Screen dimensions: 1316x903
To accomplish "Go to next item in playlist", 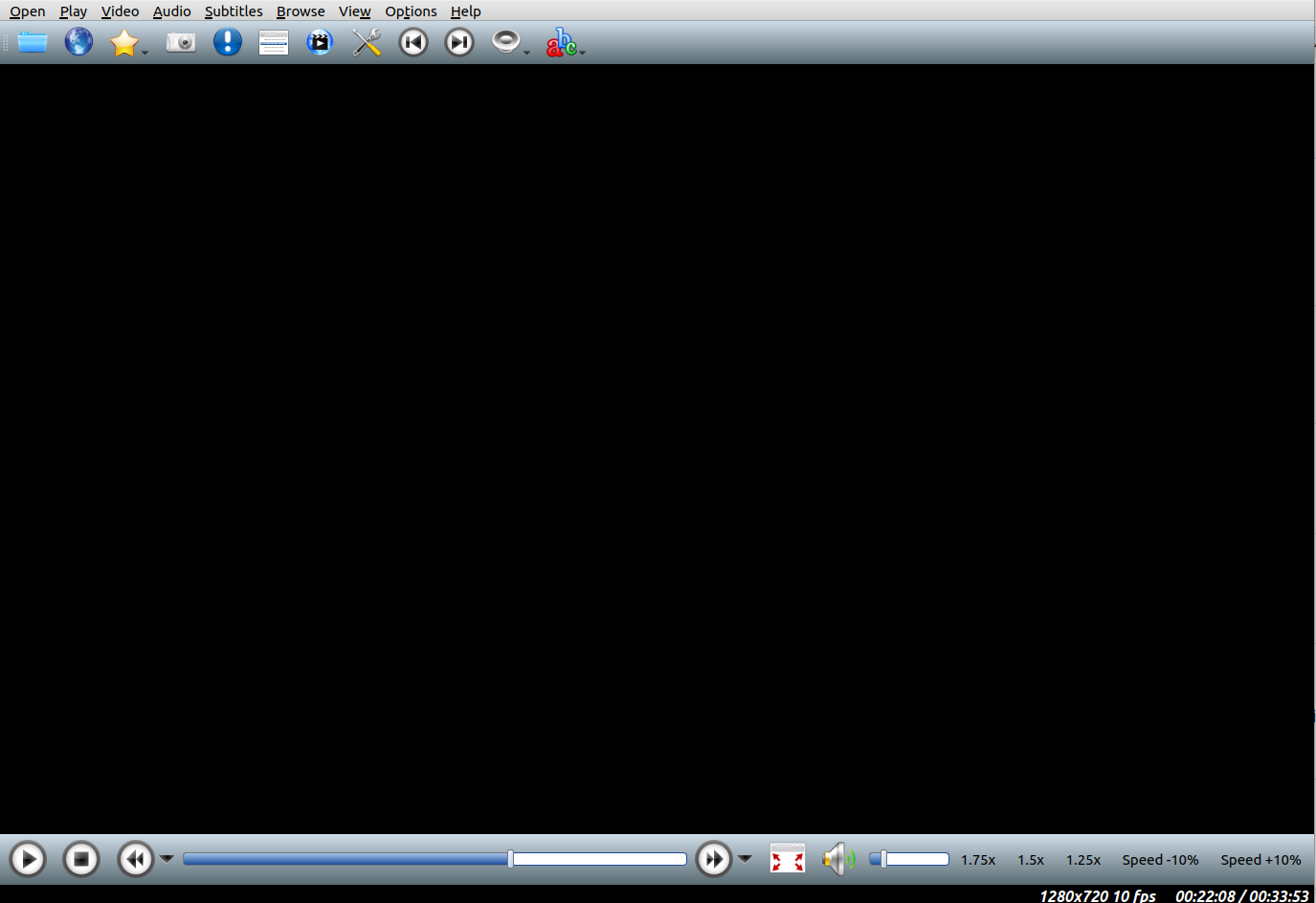I will click(459, 42).
